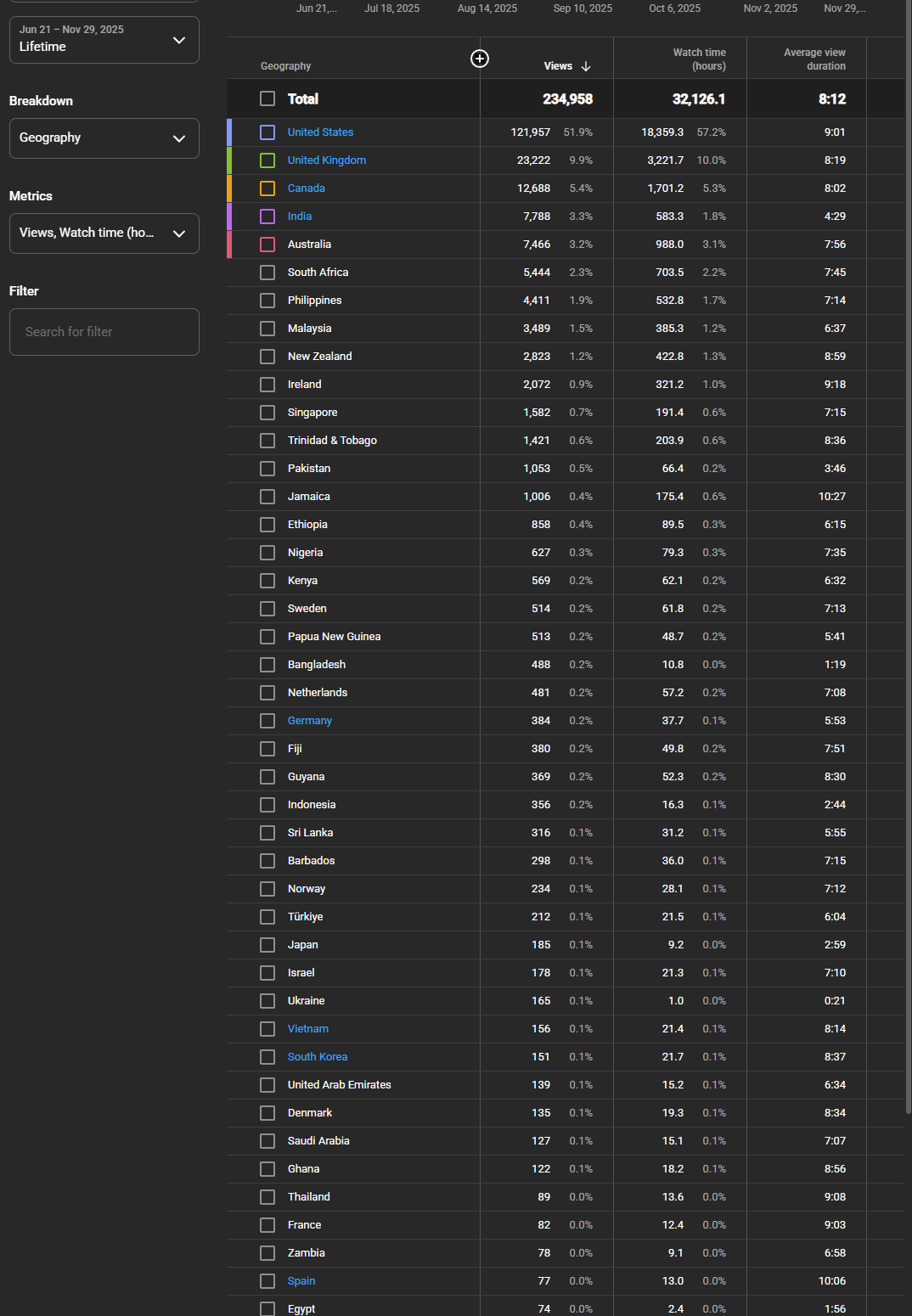Open the Metrics selection dropdown

(104, 233)
